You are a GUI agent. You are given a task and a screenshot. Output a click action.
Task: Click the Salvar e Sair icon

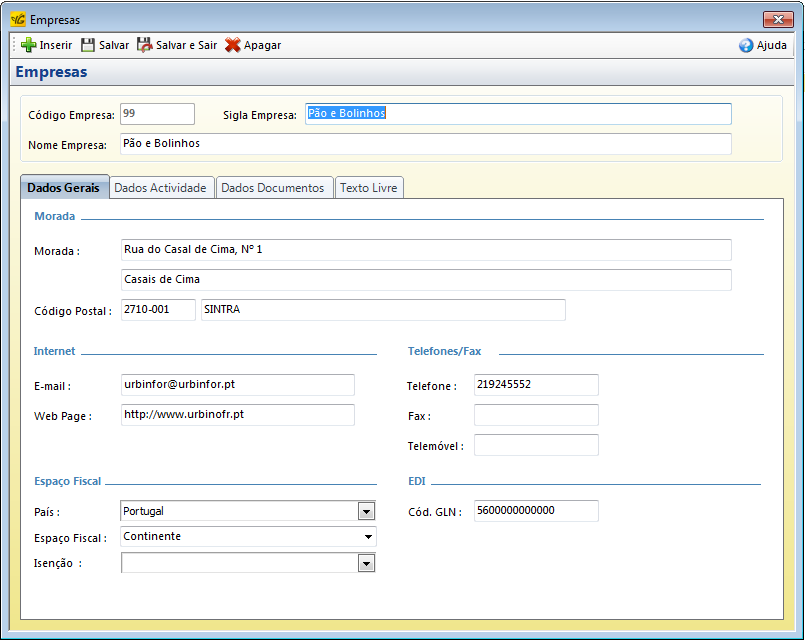(x=145, y=45)
